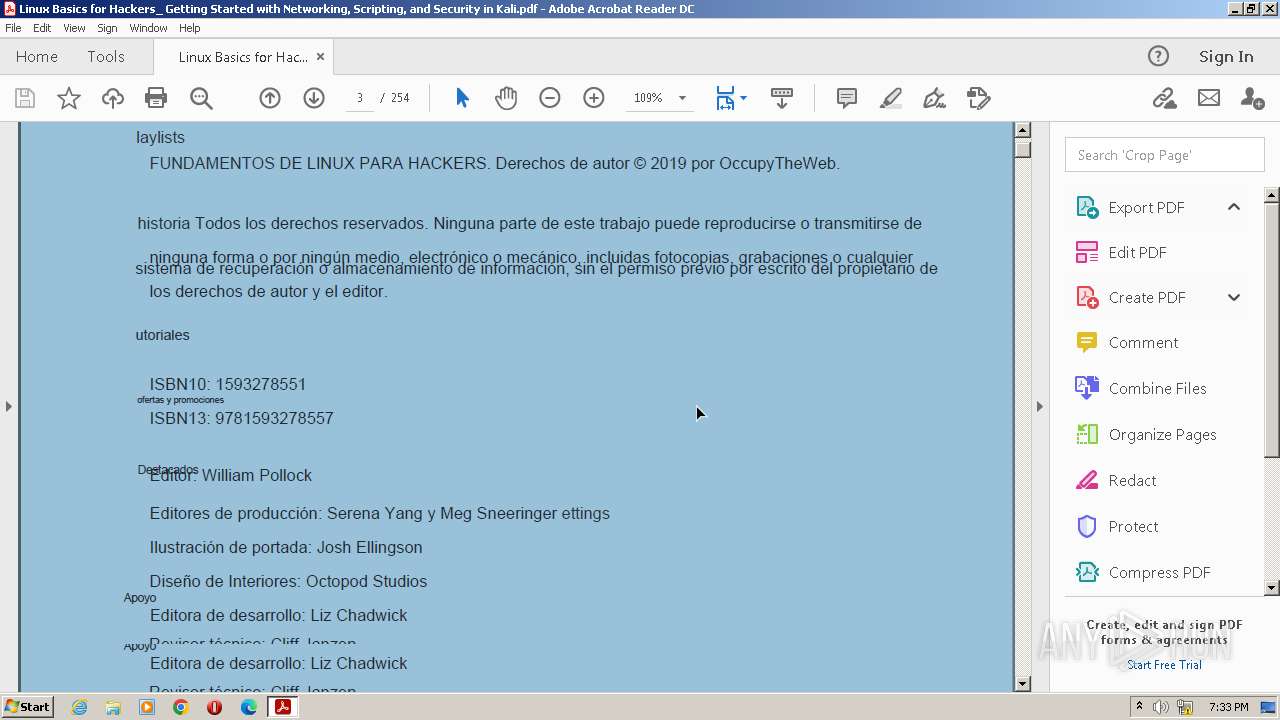Expand the Create PDF section chevron
This screenshot has height=720, width=1280.
click(x=1234, y=297)
